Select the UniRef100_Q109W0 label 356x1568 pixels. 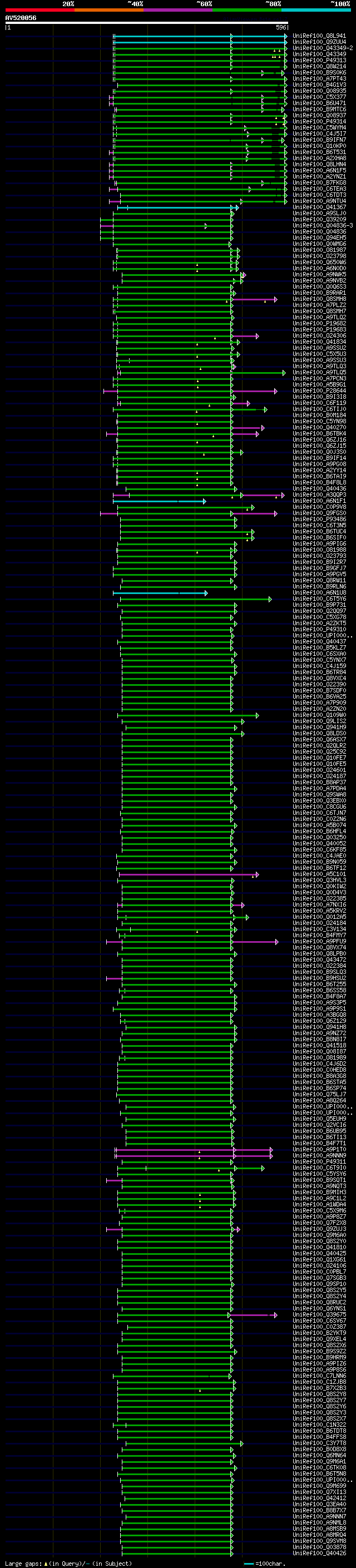(319, 715)
